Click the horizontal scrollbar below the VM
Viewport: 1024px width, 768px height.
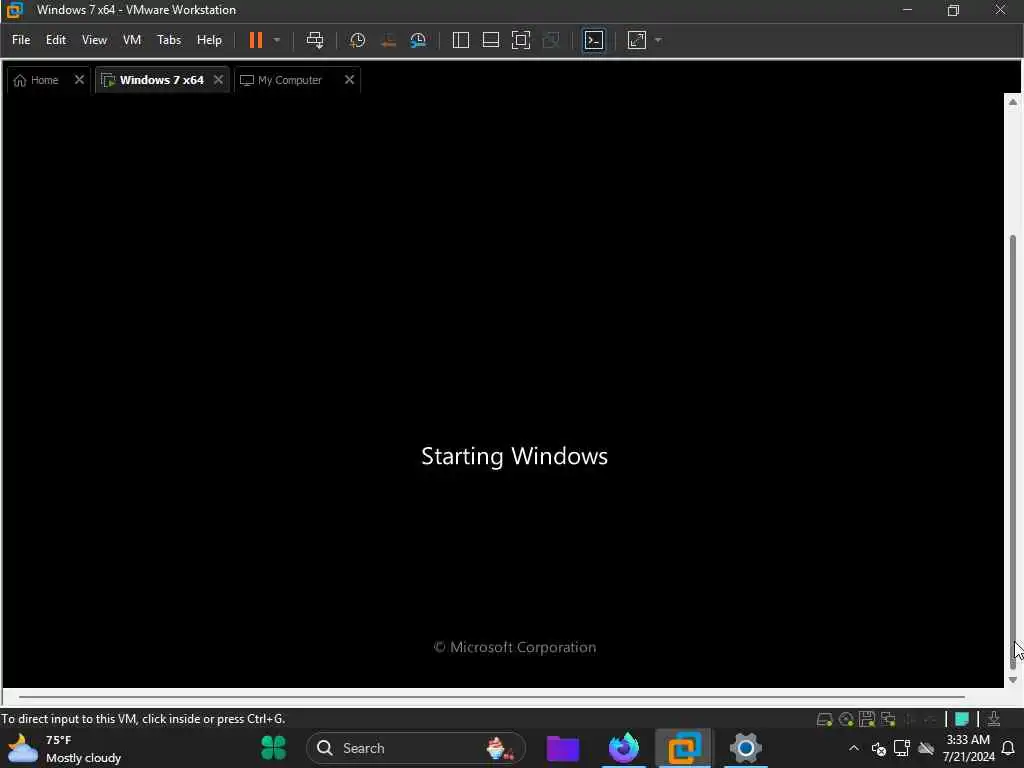pyautogui.click(x=492, y=697)
